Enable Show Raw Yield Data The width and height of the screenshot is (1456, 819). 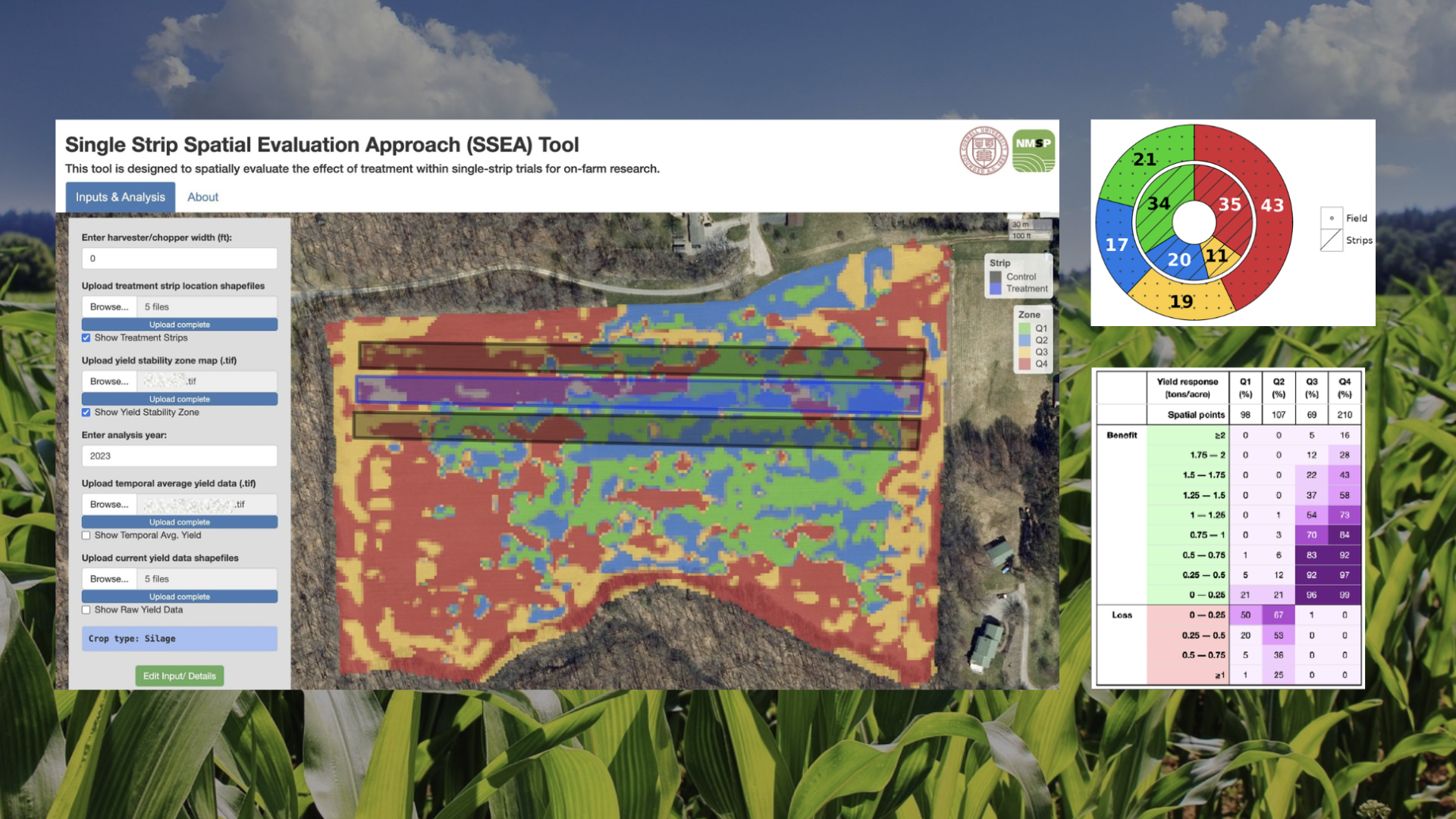pos(86,609)
